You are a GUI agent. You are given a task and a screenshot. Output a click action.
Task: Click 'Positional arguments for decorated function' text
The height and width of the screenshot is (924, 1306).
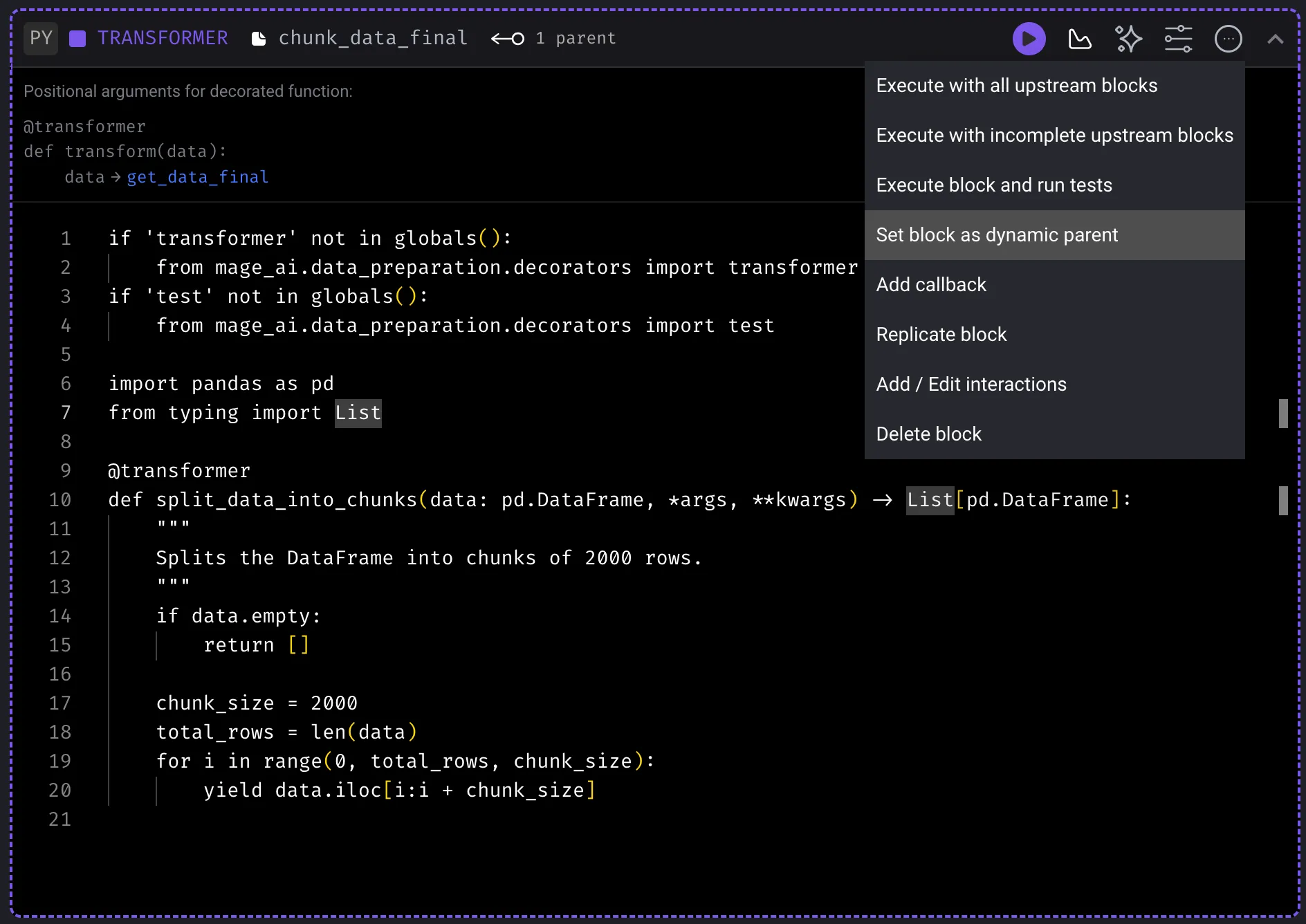[188, 91]
